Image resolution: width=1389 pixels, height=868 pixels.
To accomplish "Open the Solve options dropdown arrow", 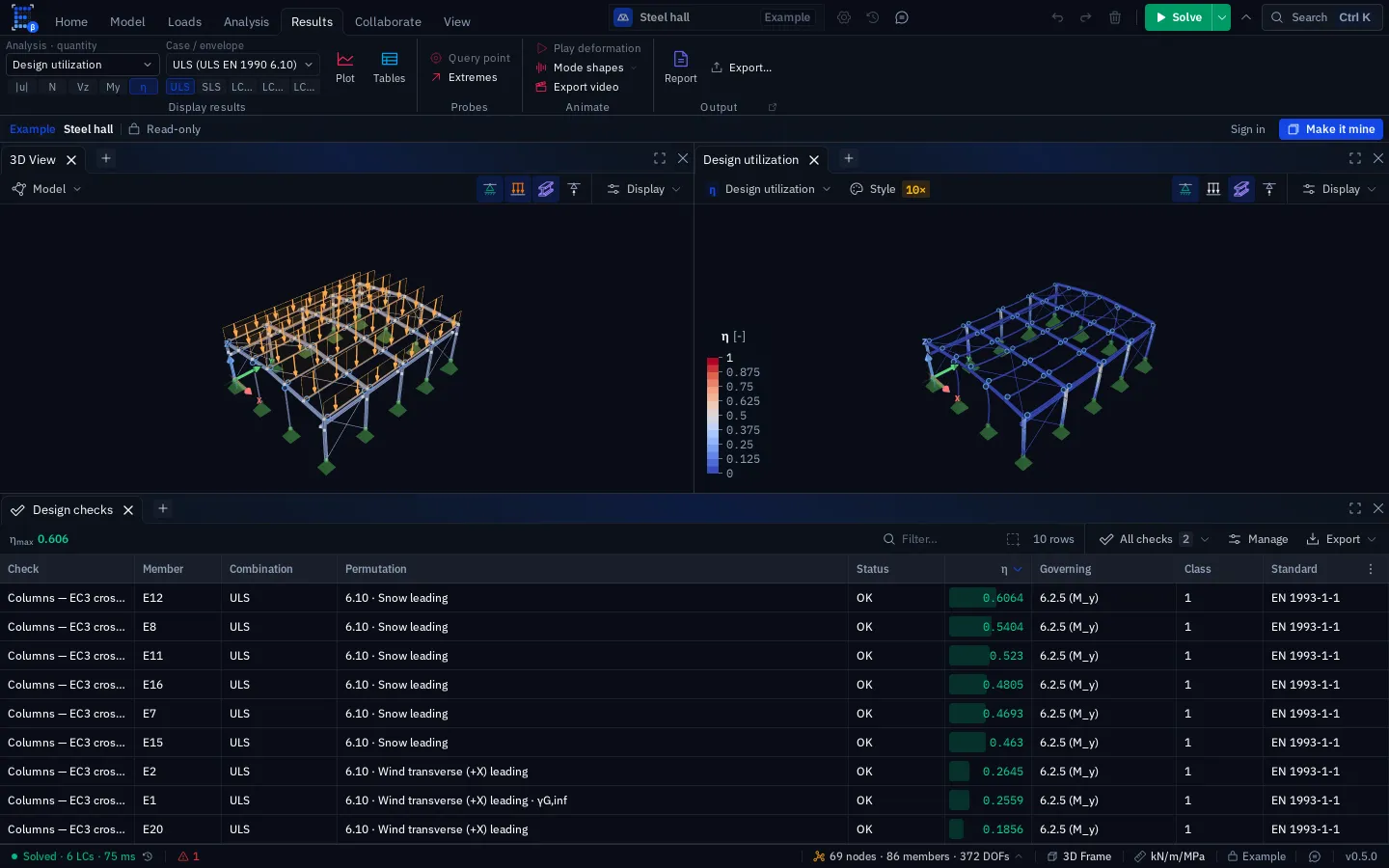I will pos(1222,17).
